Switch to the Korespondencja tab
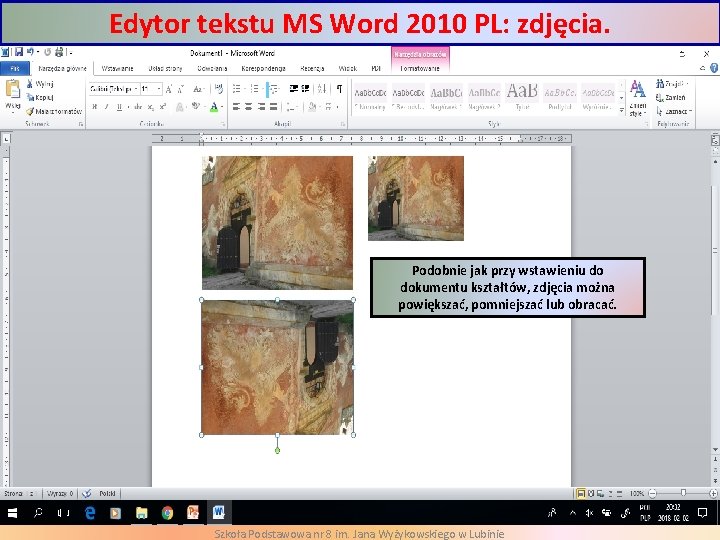This screenshot has height=540, width=720. (x=263, y=68)
